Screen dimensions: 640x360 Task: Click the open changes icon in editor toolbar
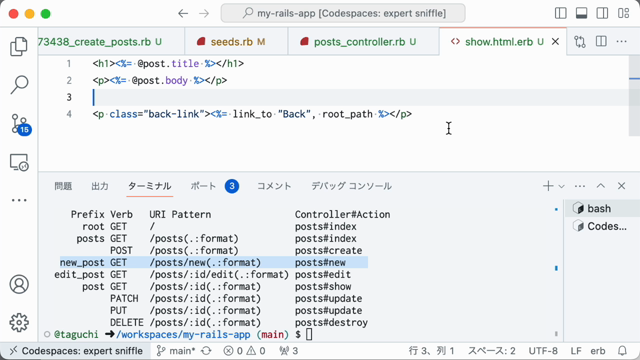pos(580,42)
